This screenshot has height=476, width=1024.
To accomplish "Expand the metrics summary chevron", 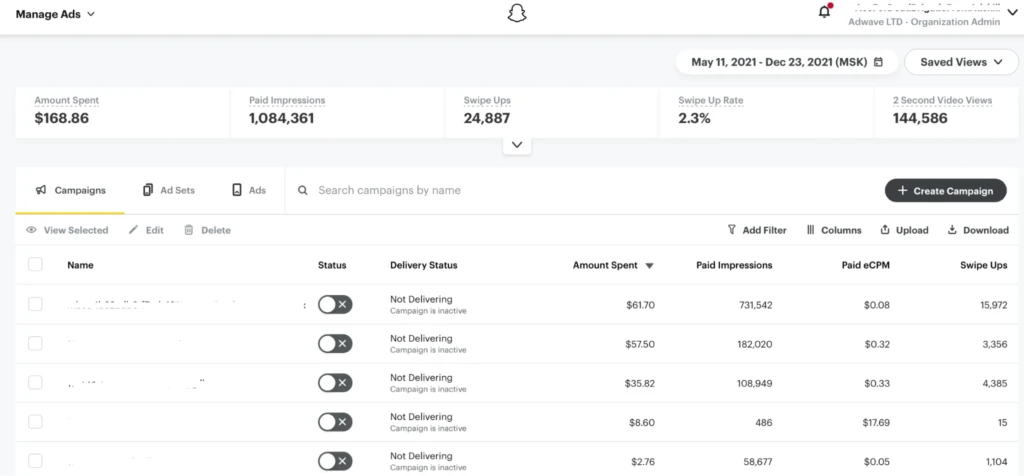I will 517,145.
